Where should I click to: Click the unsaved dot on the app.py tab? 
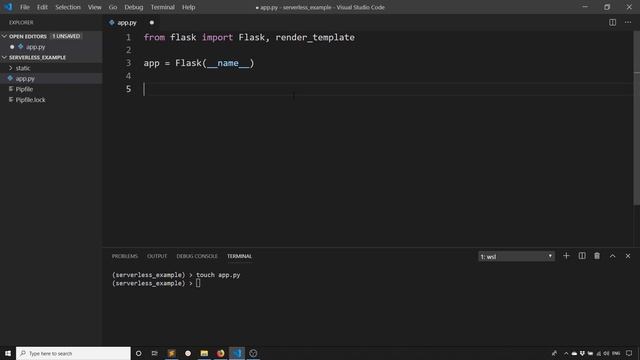(x=152, y=23)
